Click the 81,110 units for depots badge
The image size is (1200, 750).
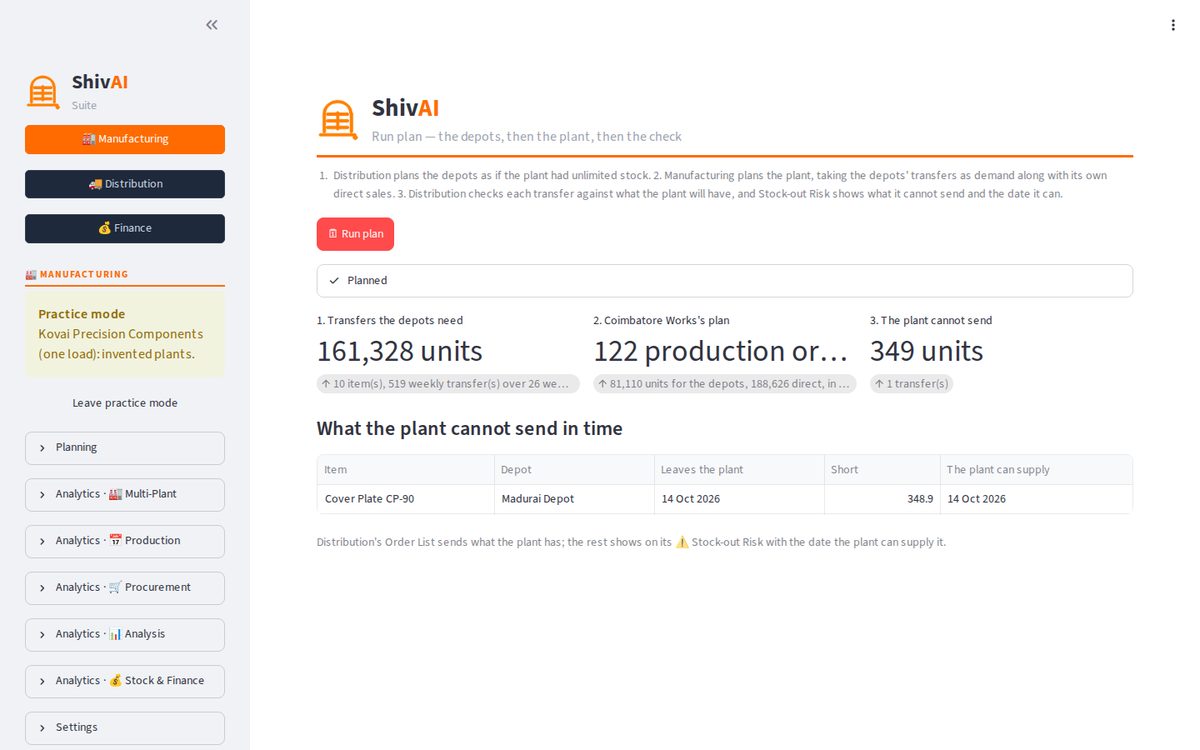pyautogui.click(x=725, y=384)
